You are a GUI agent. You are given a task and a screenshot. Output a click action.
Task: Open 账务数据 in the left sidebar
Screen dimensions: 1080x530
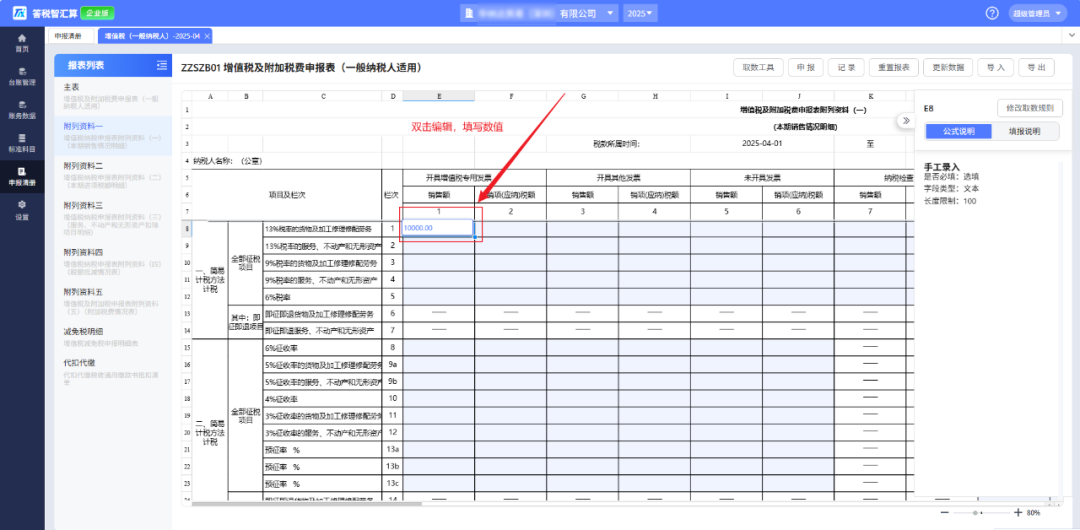(21, 109)
